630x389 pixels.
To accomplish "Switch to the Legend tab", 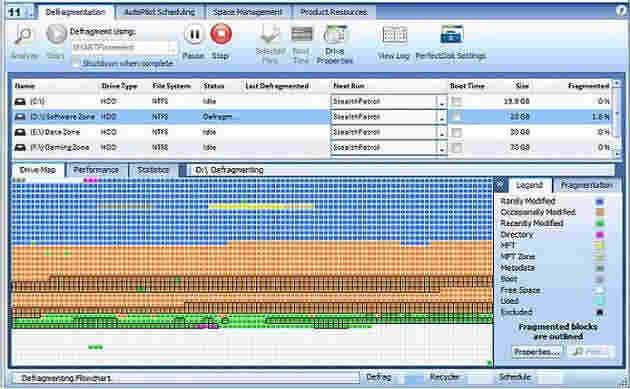I will point(529,185).
